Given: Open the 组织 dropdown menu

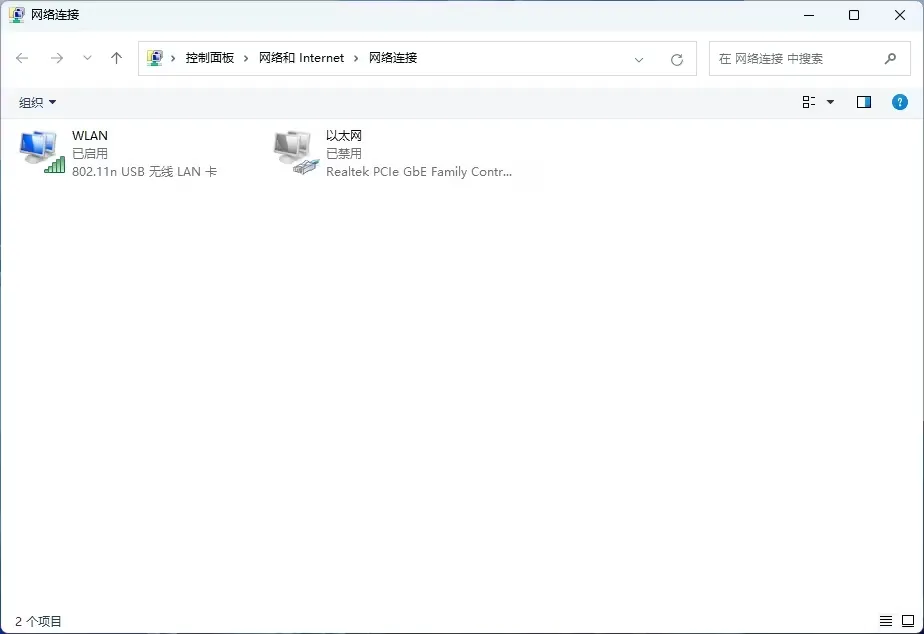Looking at the screenshot, I should click(35, 101).
